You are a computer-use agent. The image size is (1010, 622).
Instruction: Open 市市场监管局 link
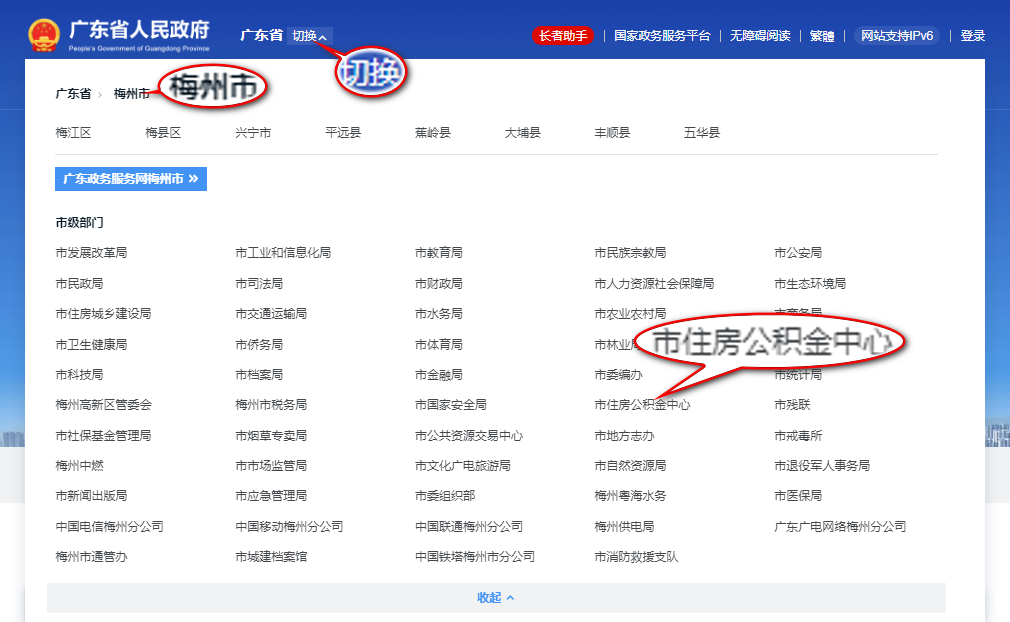point(271,466)
